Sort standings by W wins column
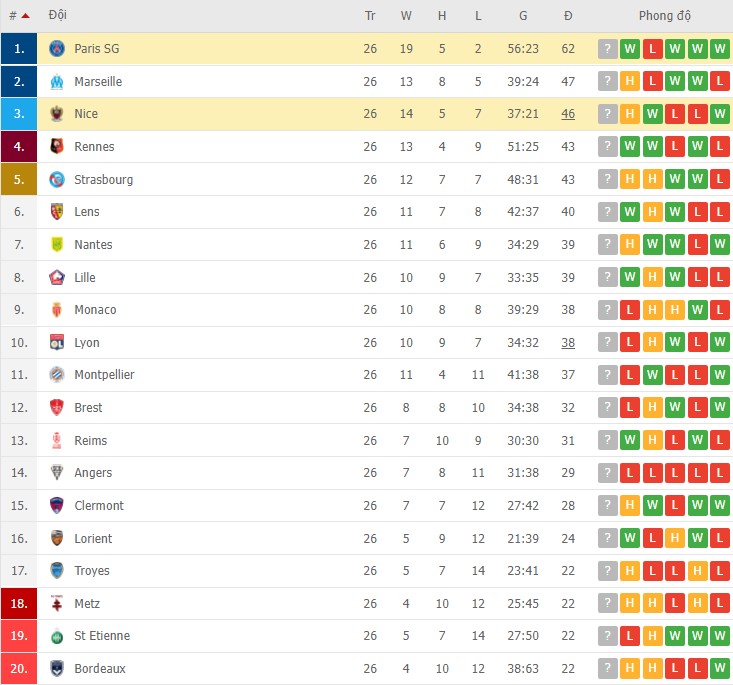The image size is (733, 685). pyautogui.click(x=406, y=16)
